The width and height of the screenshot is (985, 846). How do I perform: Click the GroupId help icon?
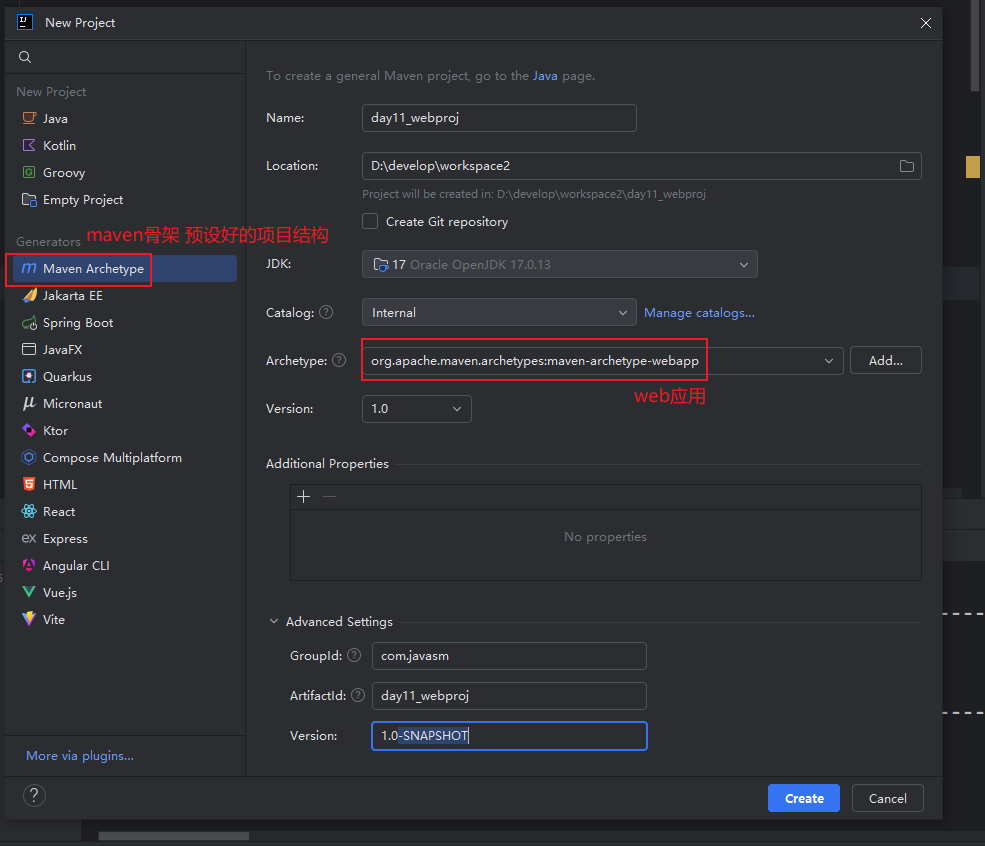pos(354,655)
